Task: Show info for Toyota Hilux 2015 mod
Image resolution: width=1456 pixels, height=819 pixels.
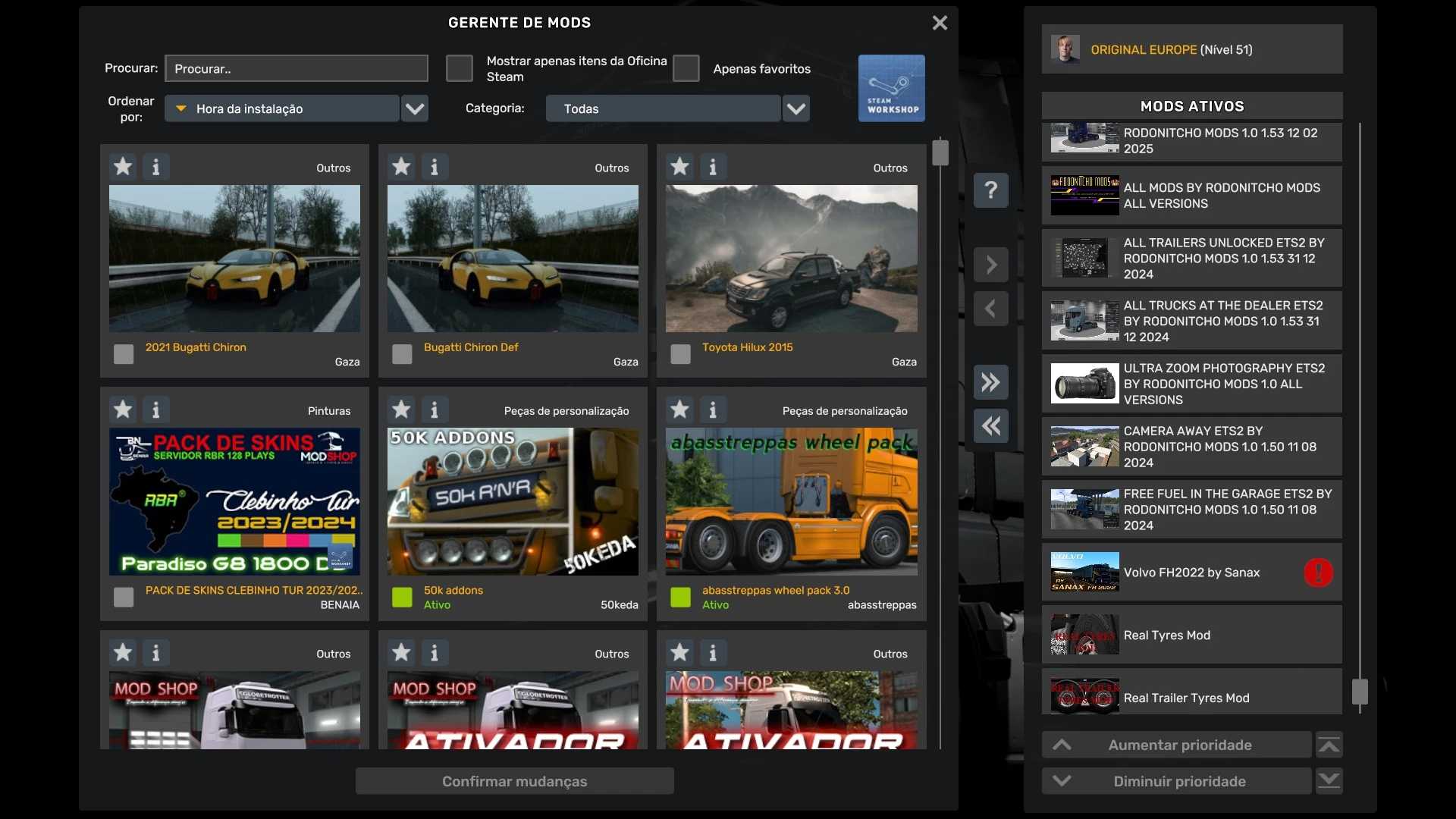Action: [712, 166]
